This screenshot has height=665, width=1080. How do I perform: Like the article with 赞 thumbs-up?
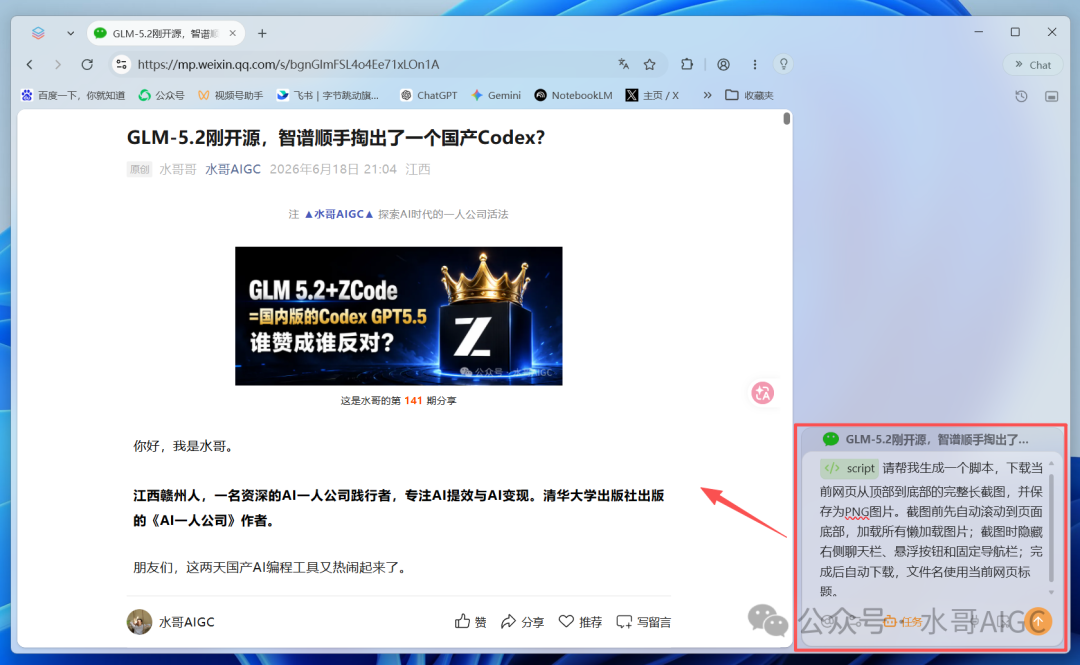click(x=470, y=622)
